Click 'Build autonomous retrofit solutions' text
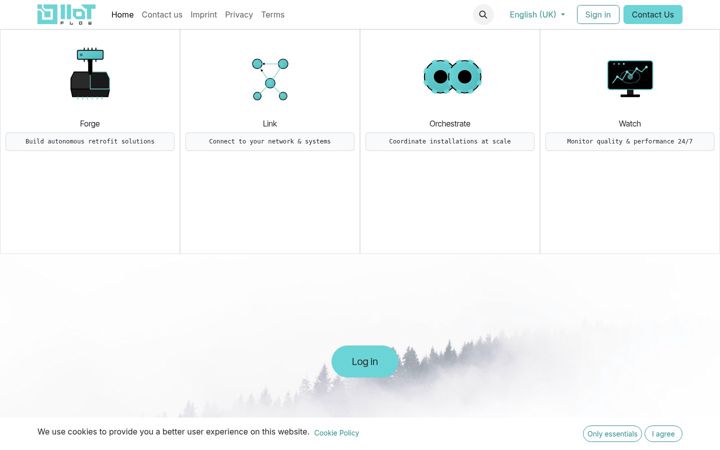Image resolution: width=720 pixels, height=450 pixels. (90, 141)
